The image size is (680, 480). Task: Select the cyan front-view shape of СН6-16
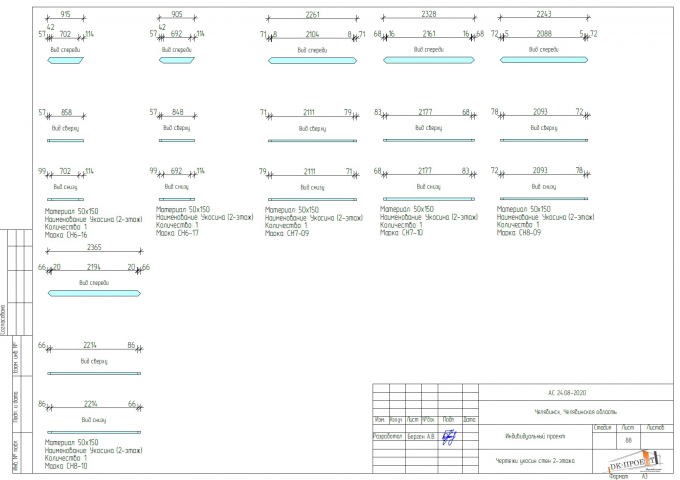point(65,60)
